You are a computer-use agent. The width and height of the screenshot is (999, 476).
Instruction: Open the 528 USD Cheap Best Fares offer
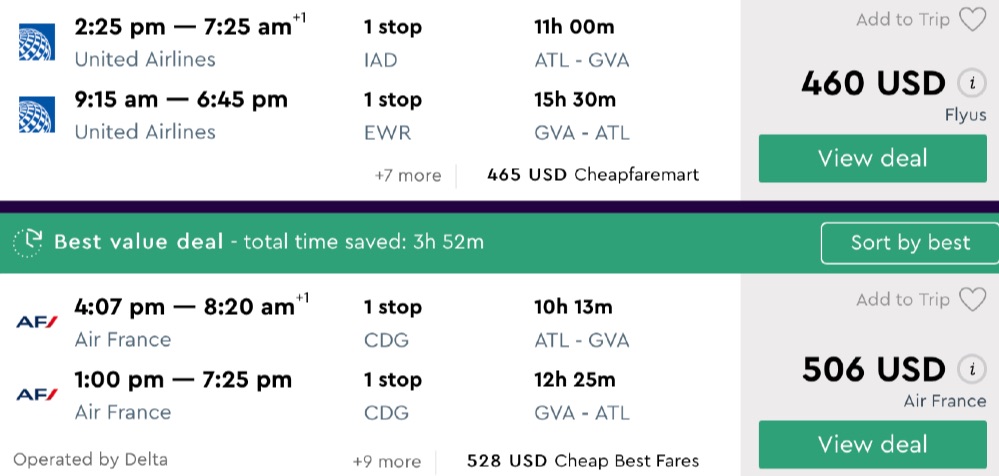[582, 462]
